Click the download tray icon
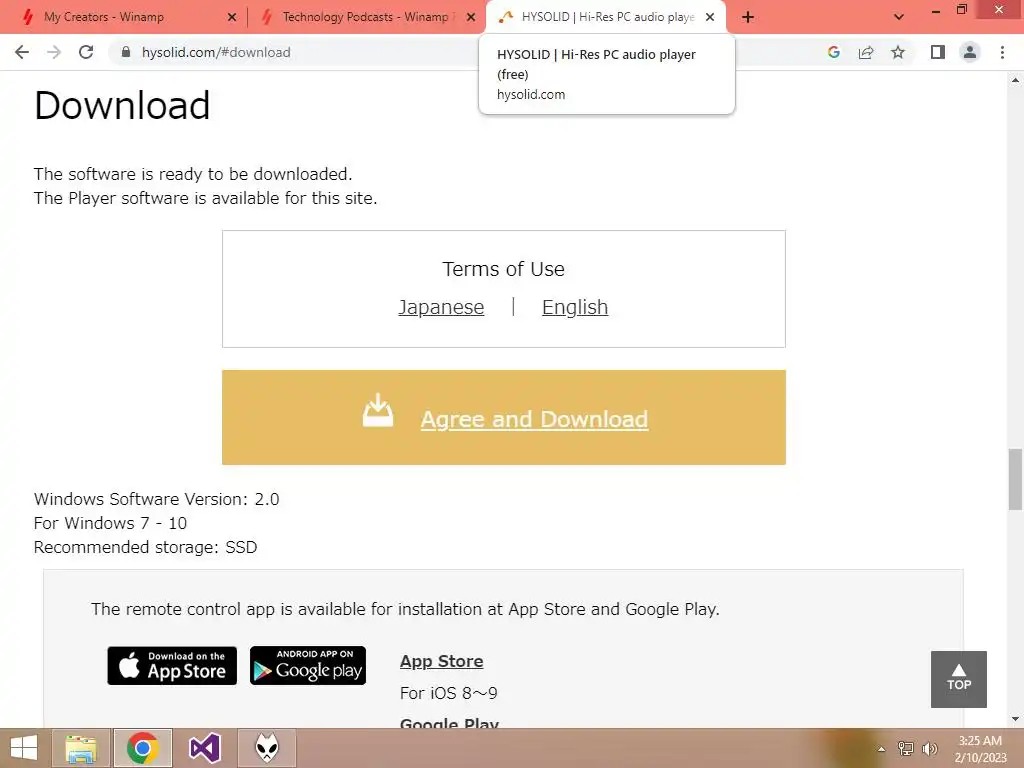Screen dimensions: 1024x768 pyautogui.click(x=378, y=411)
